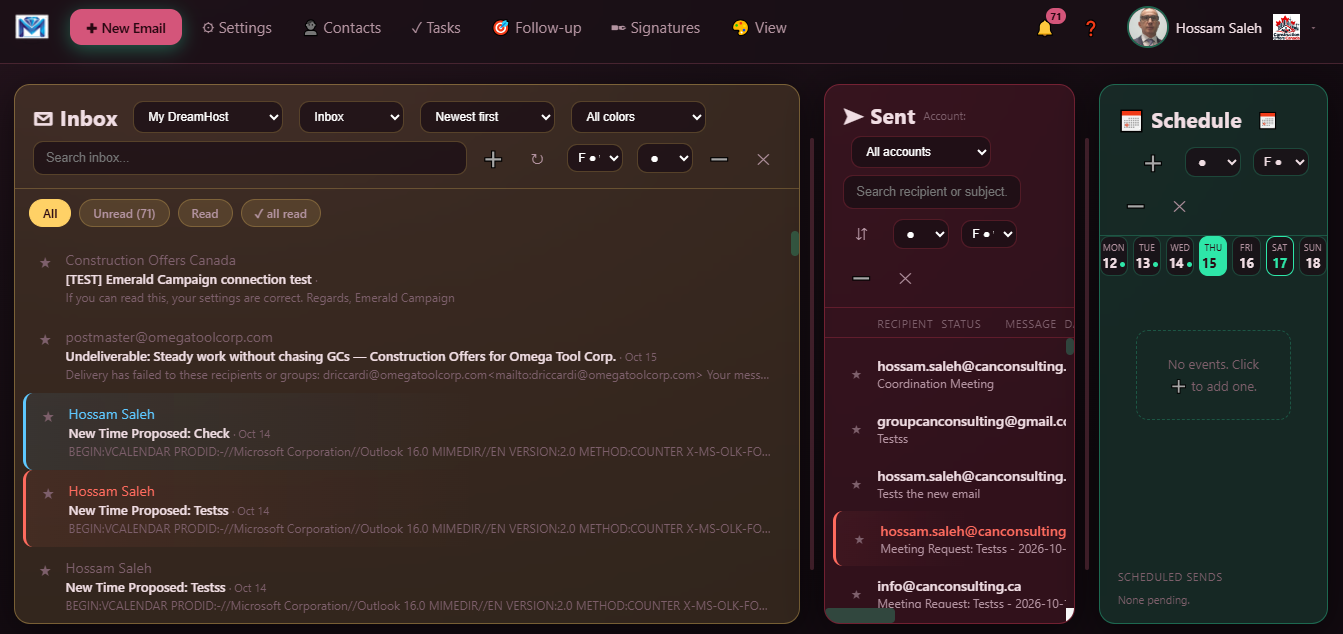Star the red-highlighted Hossam Saleh Testss email
The image size is (1343, 634).
pos(48,494)
